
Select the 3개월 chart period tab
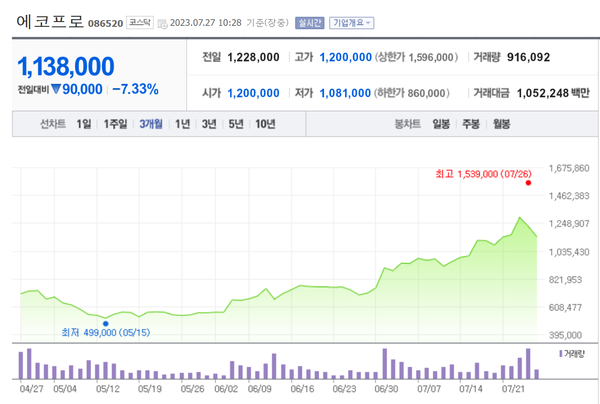point(152,125)
